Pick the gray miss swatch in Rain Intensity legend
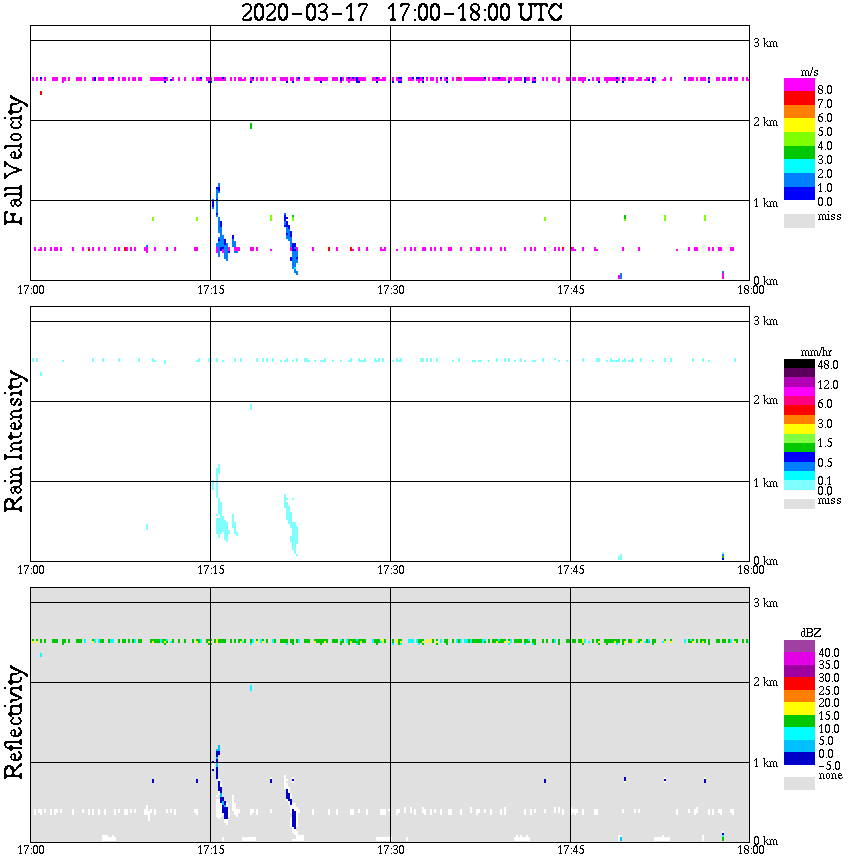The image size is (850, 868). coord(799,504)
